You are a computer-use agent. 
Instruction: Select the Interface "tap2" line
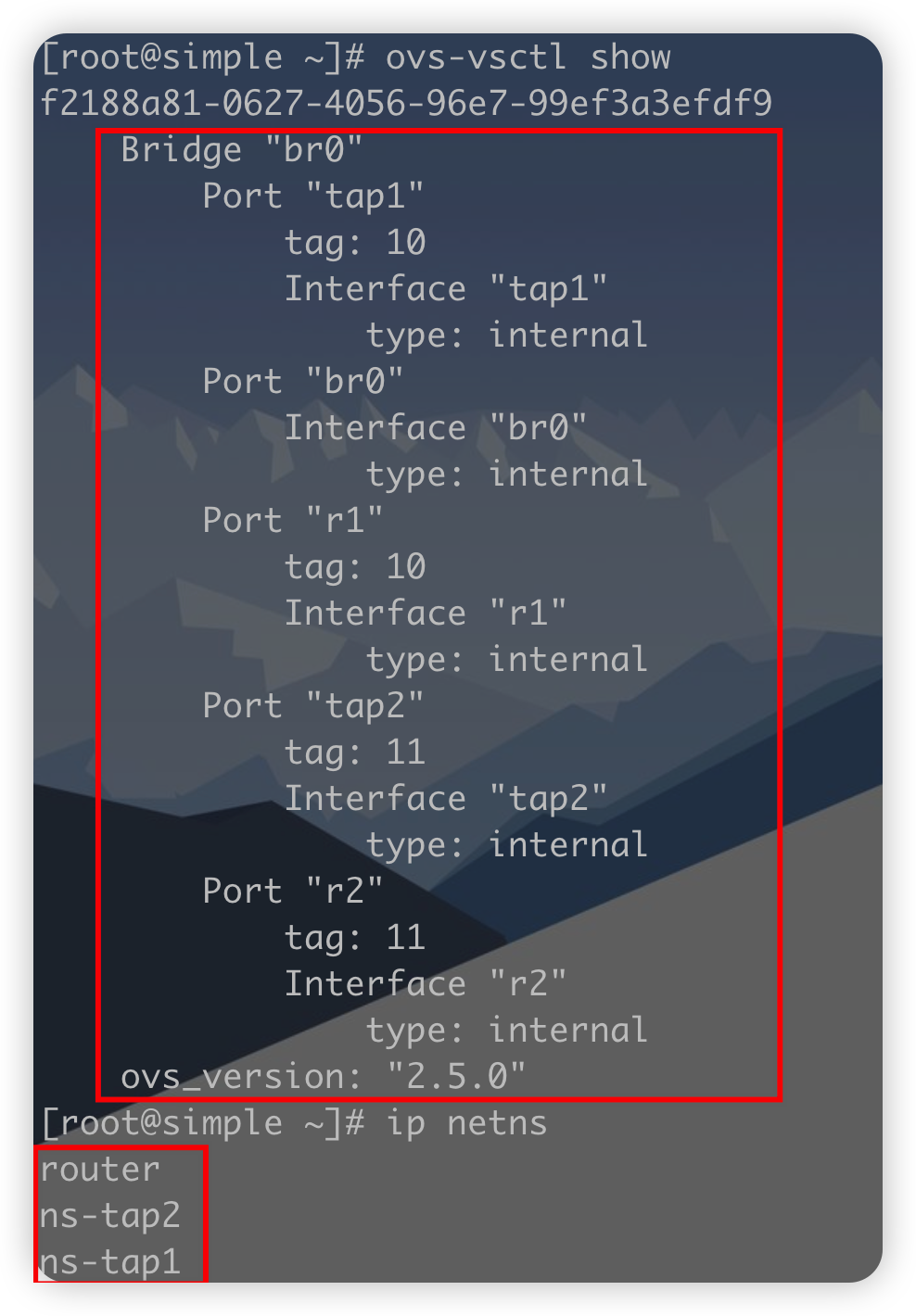[x=445, y=798]
